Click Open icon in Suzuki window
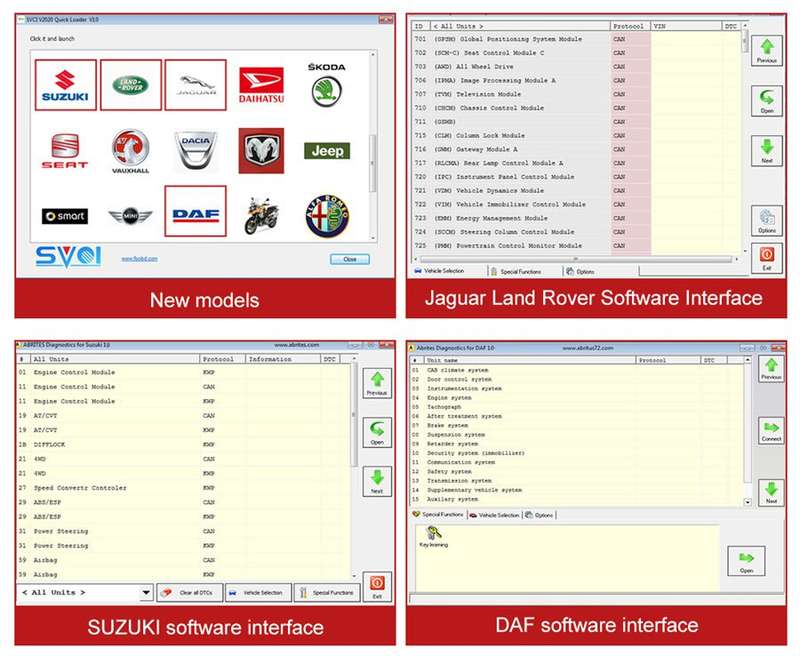 click(377, 433)
